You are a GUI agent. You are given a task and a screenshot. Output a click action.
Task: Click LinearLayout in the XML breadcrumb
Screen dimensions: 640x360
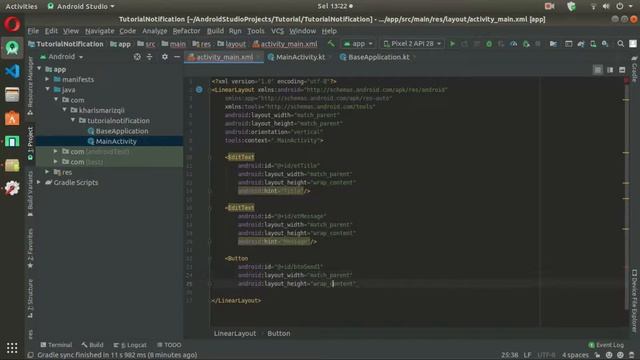[235, 333]
